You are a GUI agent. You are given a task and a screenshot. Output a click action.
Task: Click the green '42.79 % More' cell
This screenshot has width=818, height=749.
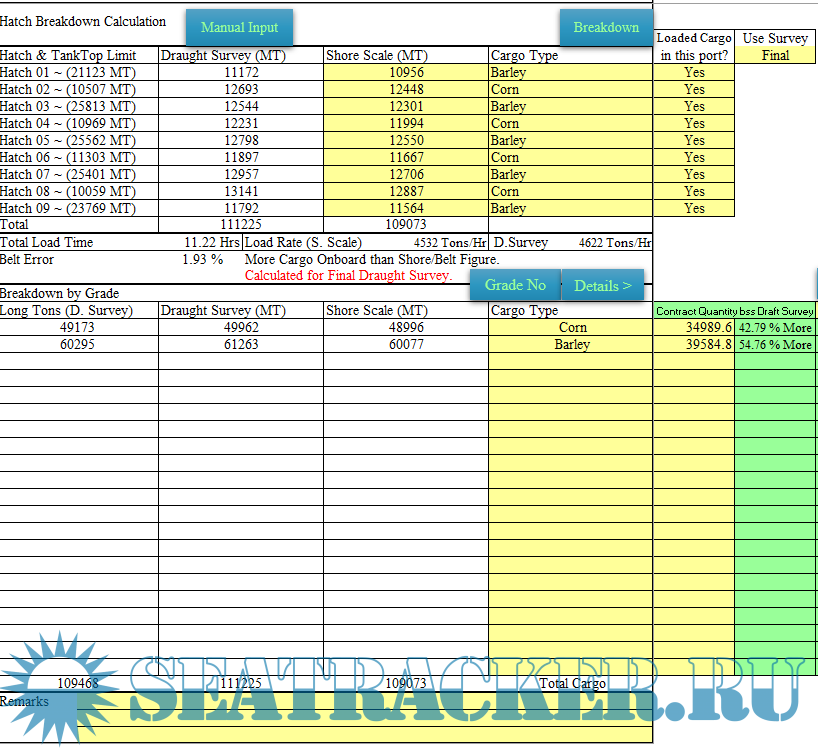coord(775,328)
